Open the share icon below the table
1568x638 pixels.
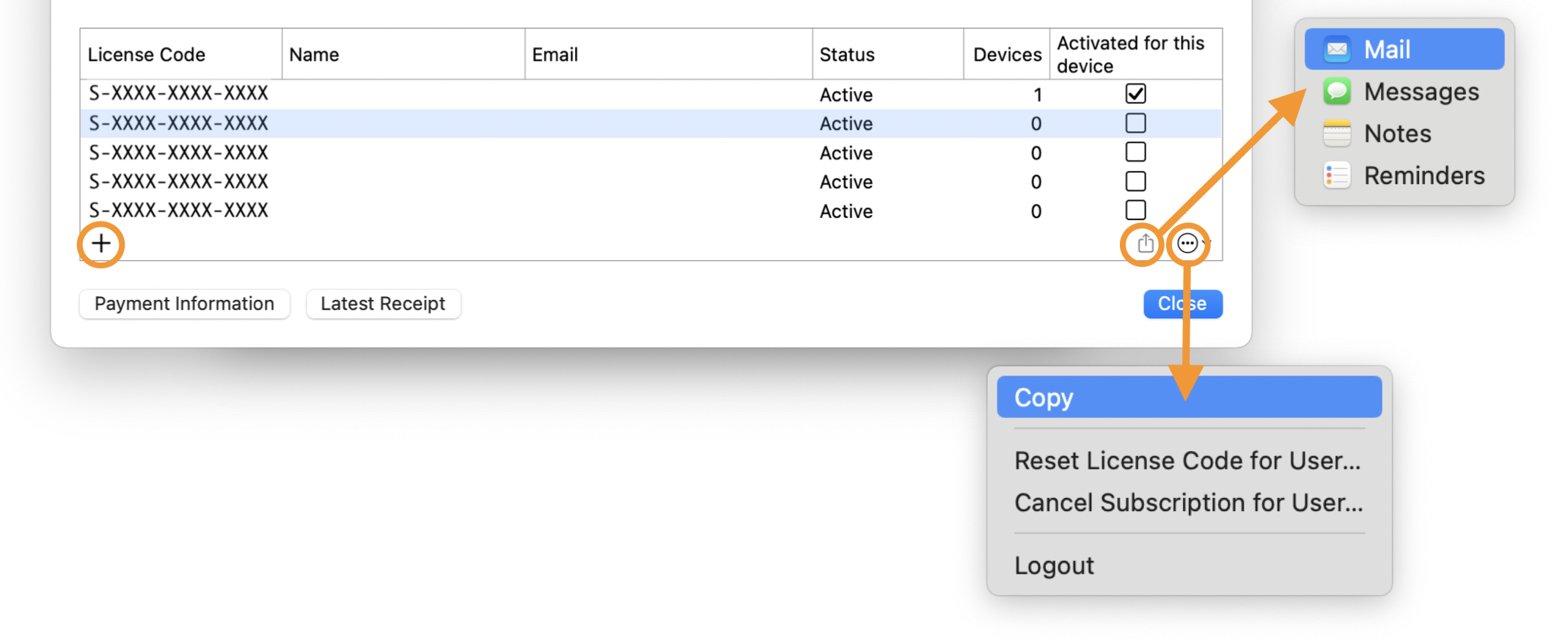[1145, 243]
